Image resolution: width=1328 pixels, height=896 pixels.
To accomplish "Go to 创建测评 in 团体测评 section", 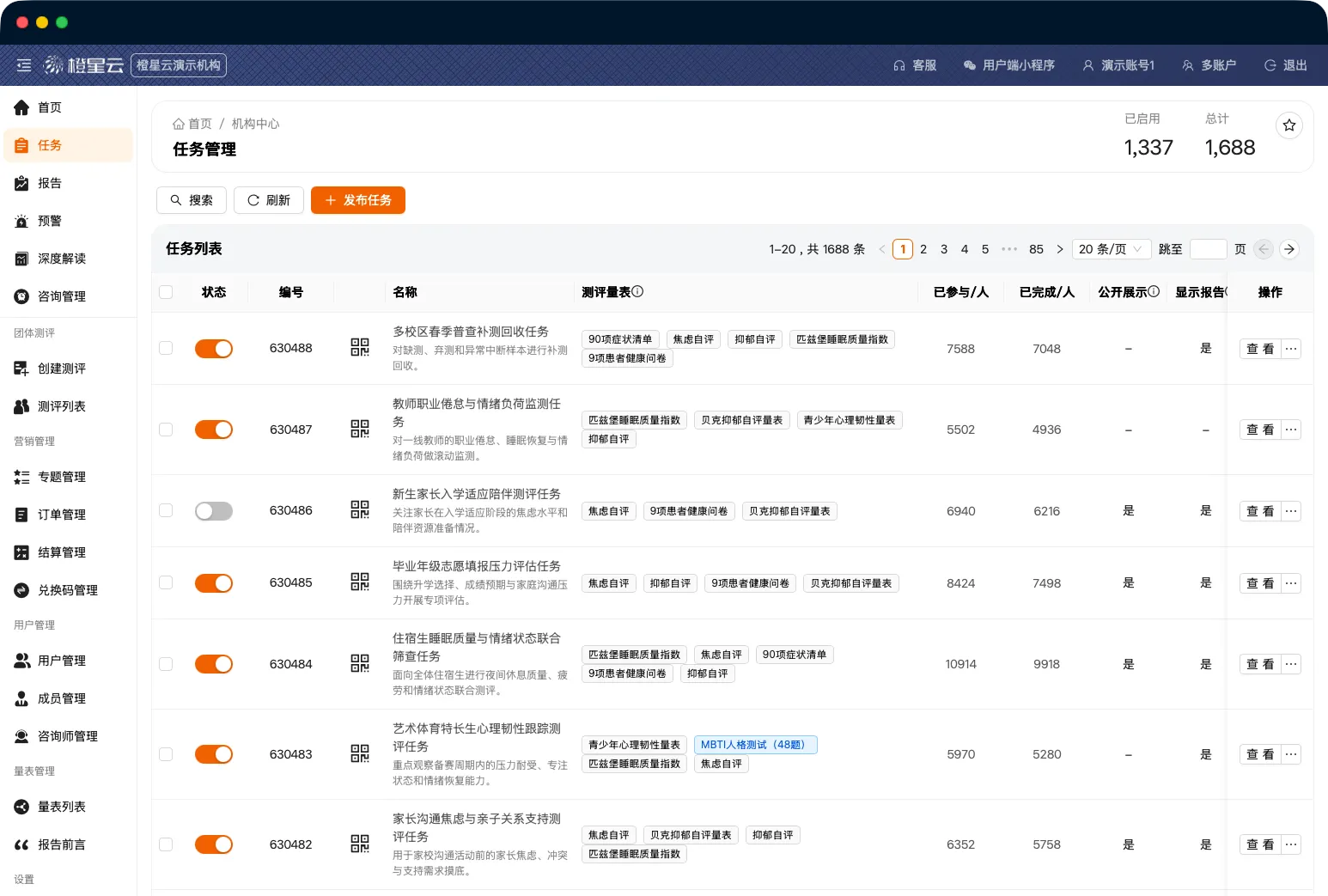I will coord(60,369).
